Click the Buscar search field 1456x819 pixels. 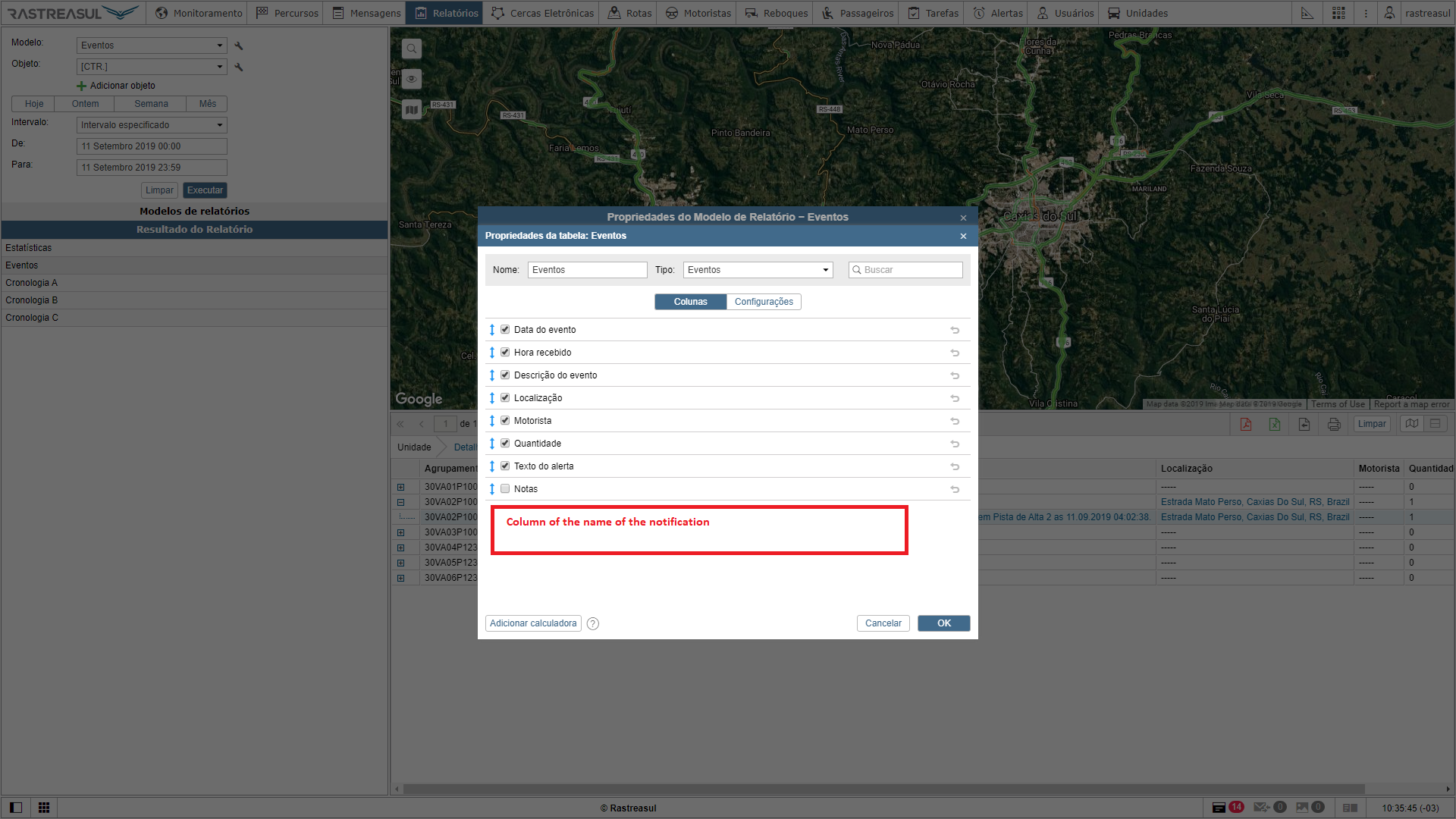[x=910, y=270]
